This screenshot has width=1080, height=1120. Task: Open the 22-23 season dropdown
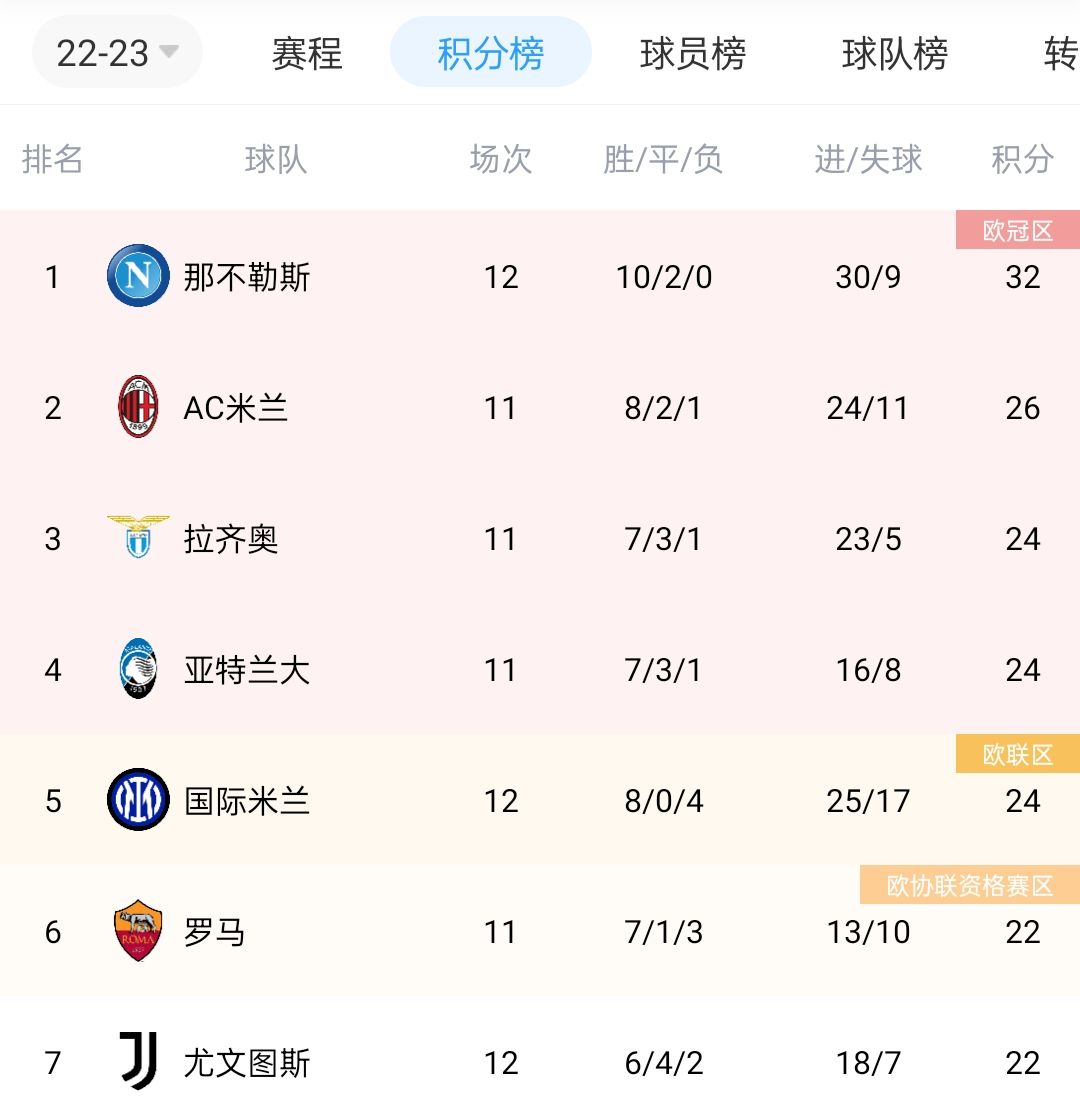coord(116,55)
